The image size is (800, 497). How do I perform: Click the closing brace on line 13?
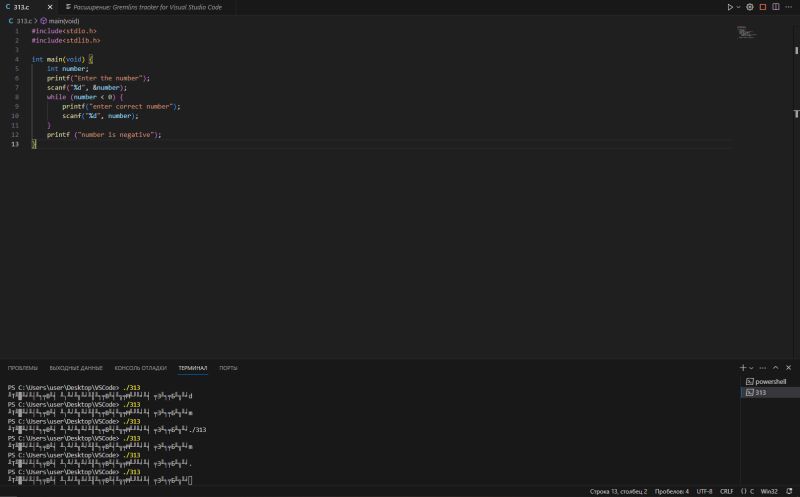[x=34, y=144]
